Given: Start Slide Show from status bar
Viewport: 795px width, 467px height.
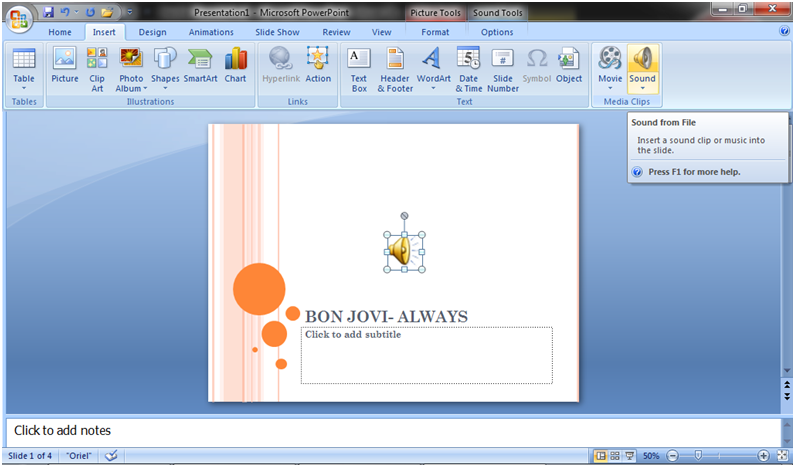Looking at the screenshot, I should (629, 456).
